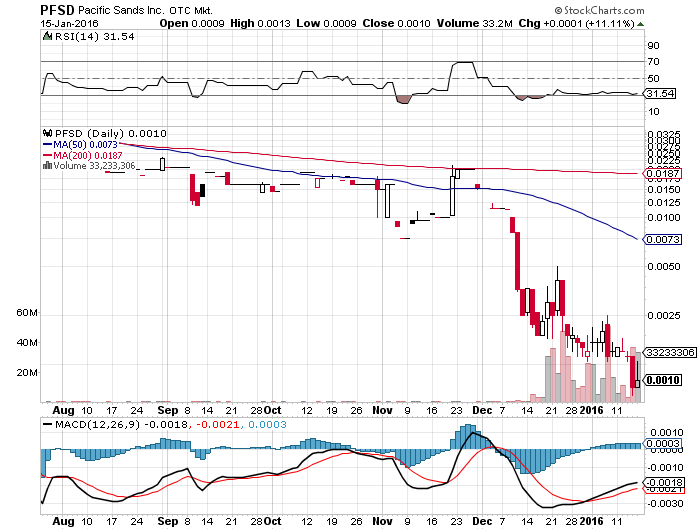Click the Low 0.0009 value
This screenshot has width=700, height=530.
click(x=326, y=23)
